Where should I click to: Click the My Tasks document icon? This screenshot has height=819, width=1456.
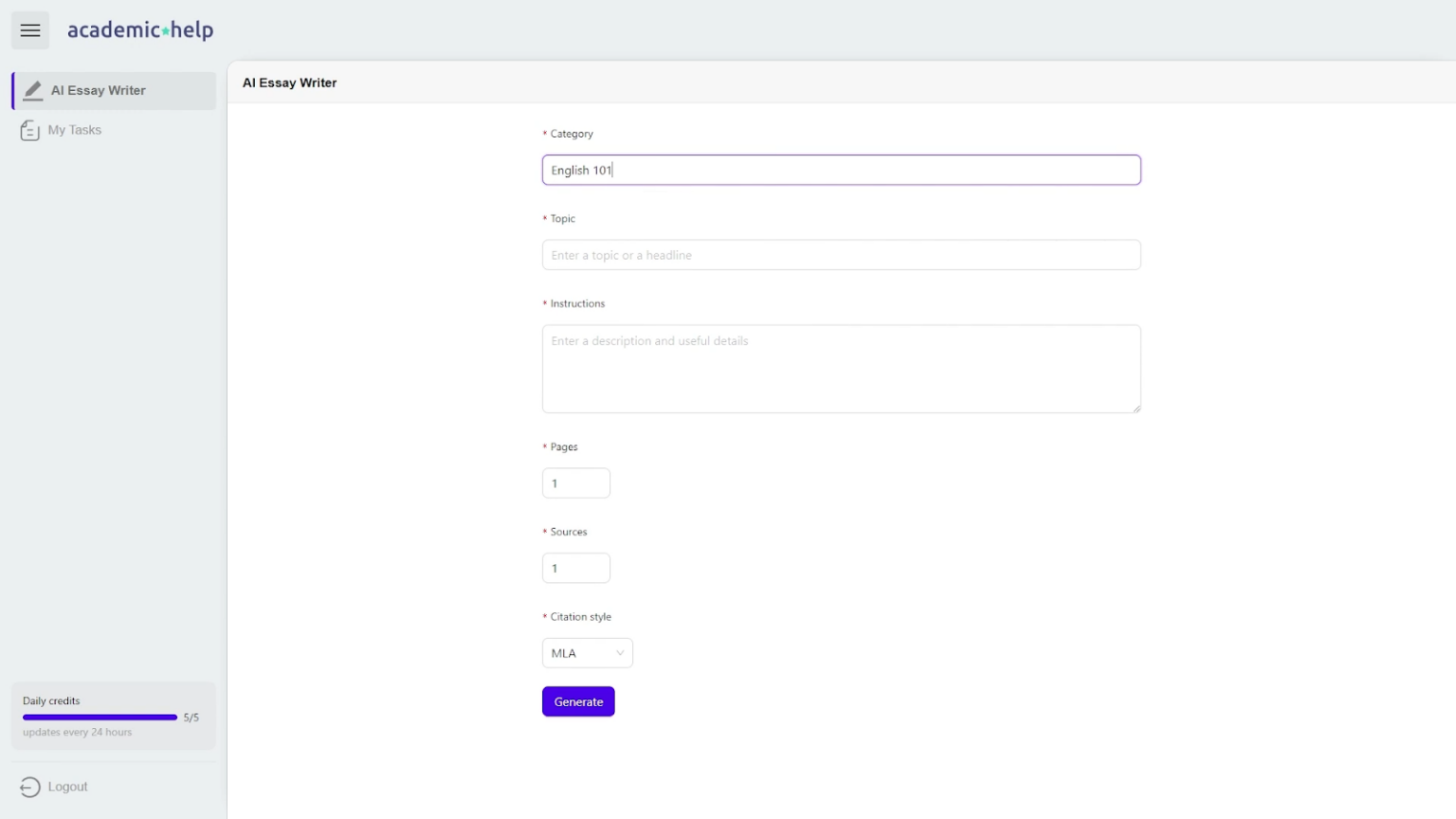[29, 131]
